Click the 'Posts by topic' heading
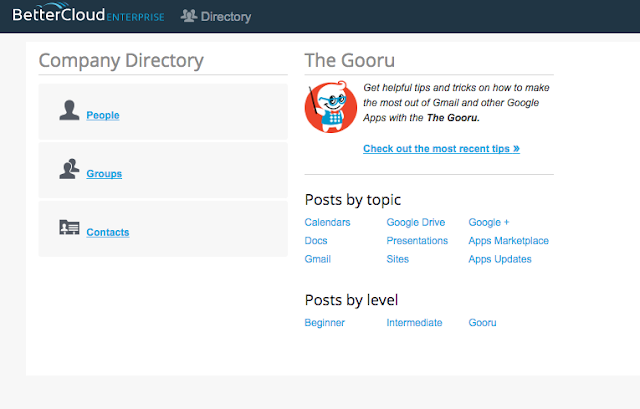Viewport: 640px width, 409px height. click(353, 200)
